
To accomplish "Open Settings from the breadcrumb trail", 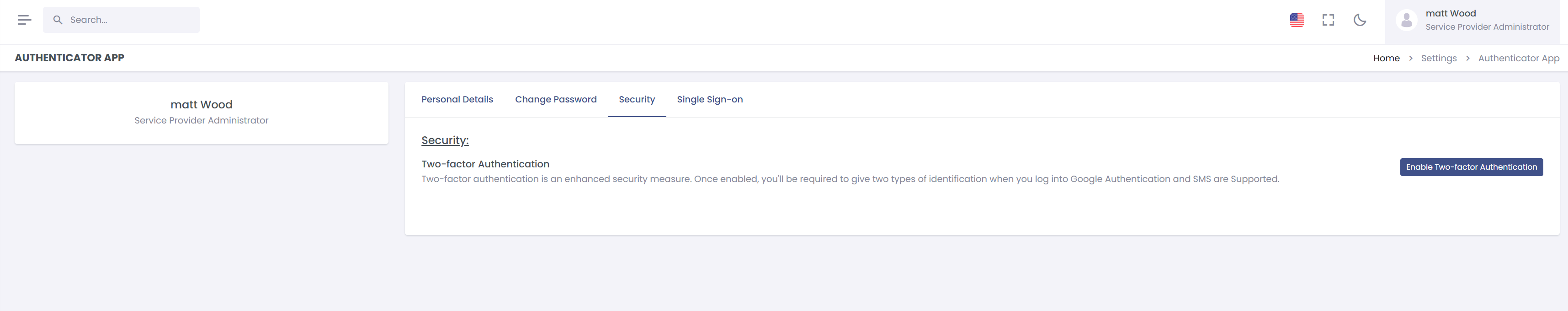I will click(1438, 58).
